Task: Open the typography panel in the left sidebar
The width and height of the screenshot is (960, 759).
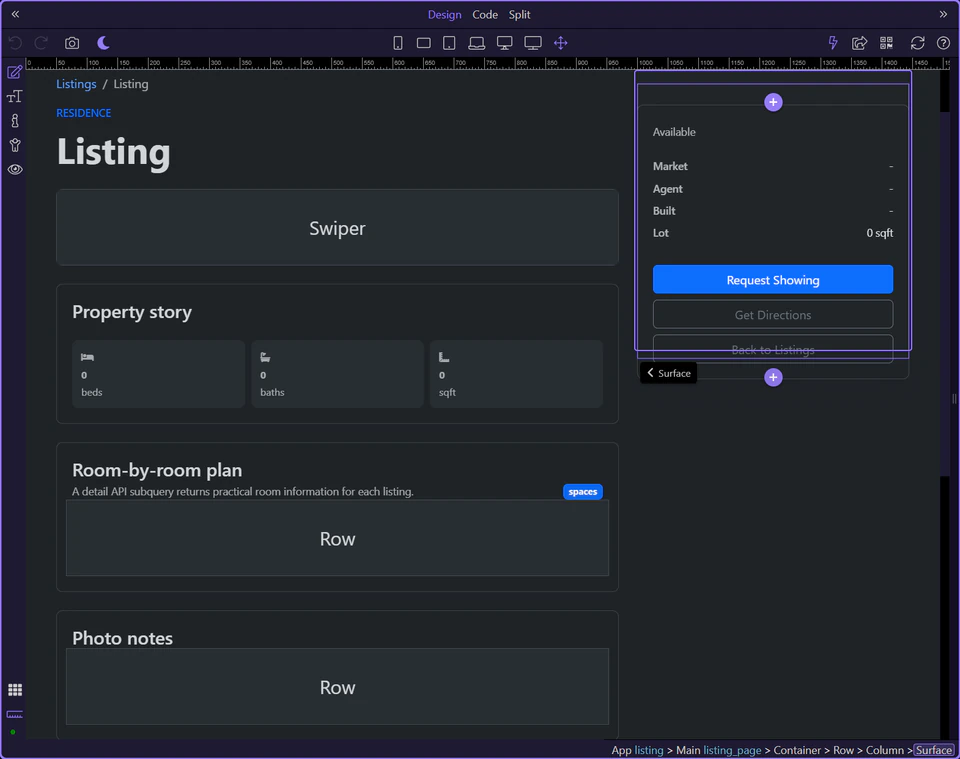Action: tap(15, 96)
